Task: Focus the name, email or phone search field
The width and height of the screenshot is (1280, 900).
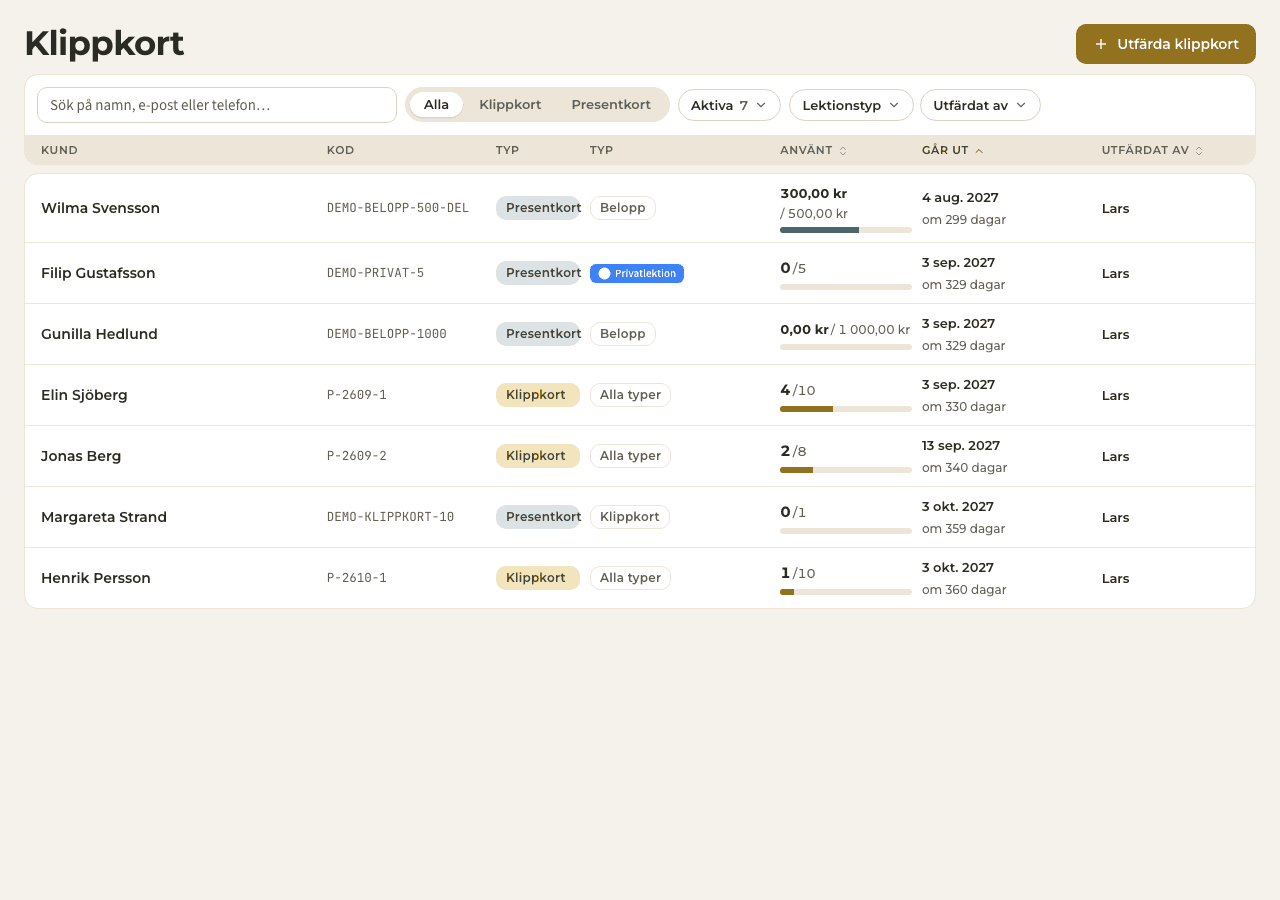Action: [x=217, y=105]
